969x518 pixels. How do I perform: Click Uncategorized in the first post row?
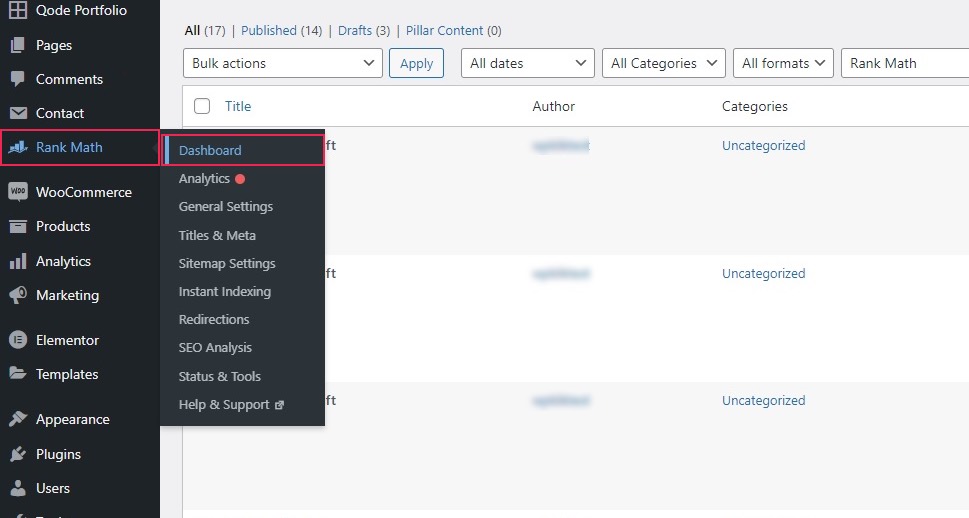point(763,145)
